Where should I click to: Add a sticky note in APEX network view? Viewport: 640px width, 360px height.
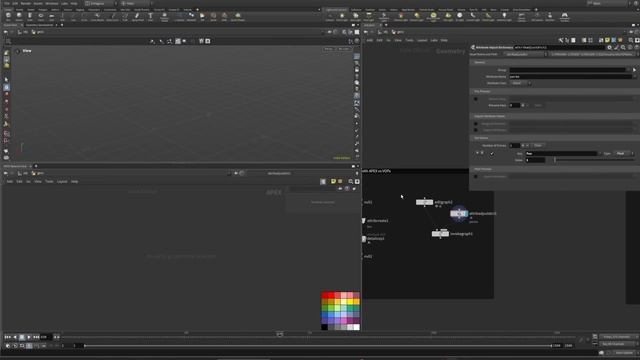pyautogui.click(x=333, y=182)
